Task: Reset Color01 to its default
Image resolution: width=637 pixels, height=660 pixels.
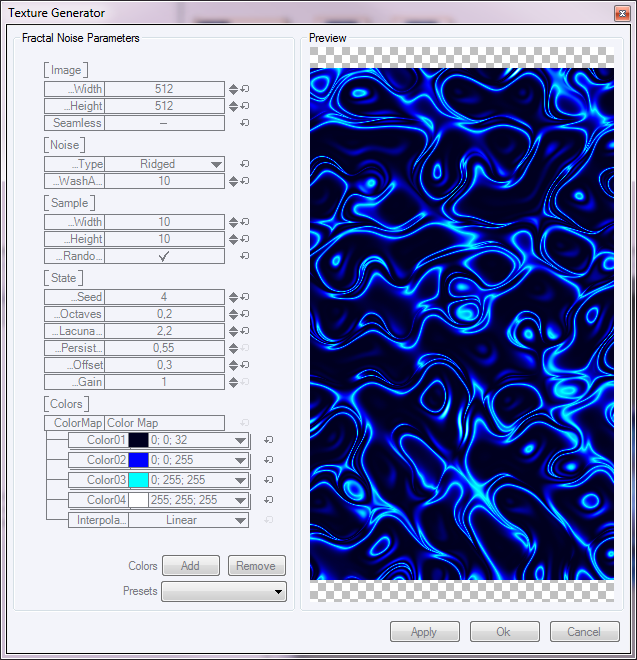Action: (x=268, y=440)
